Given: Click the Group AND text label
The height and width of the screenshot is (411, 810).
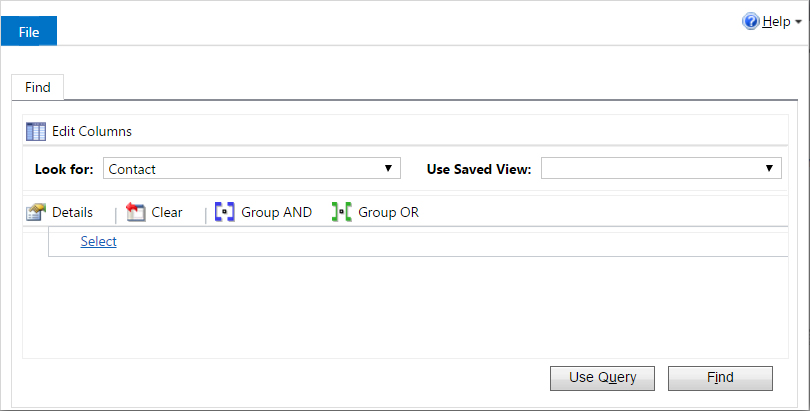Looking at the screenshot, I should click(x=276, y=212).
